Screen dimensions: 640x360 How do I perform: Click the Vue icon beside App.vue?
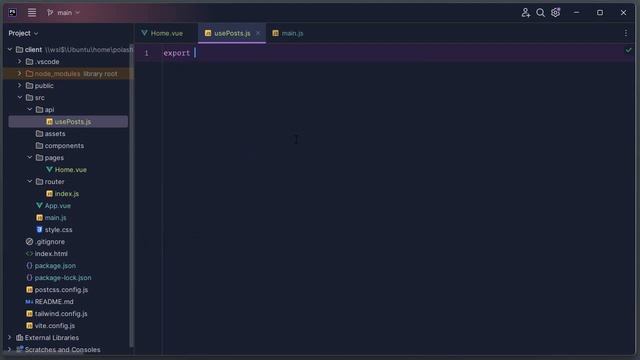click(39, 205)
